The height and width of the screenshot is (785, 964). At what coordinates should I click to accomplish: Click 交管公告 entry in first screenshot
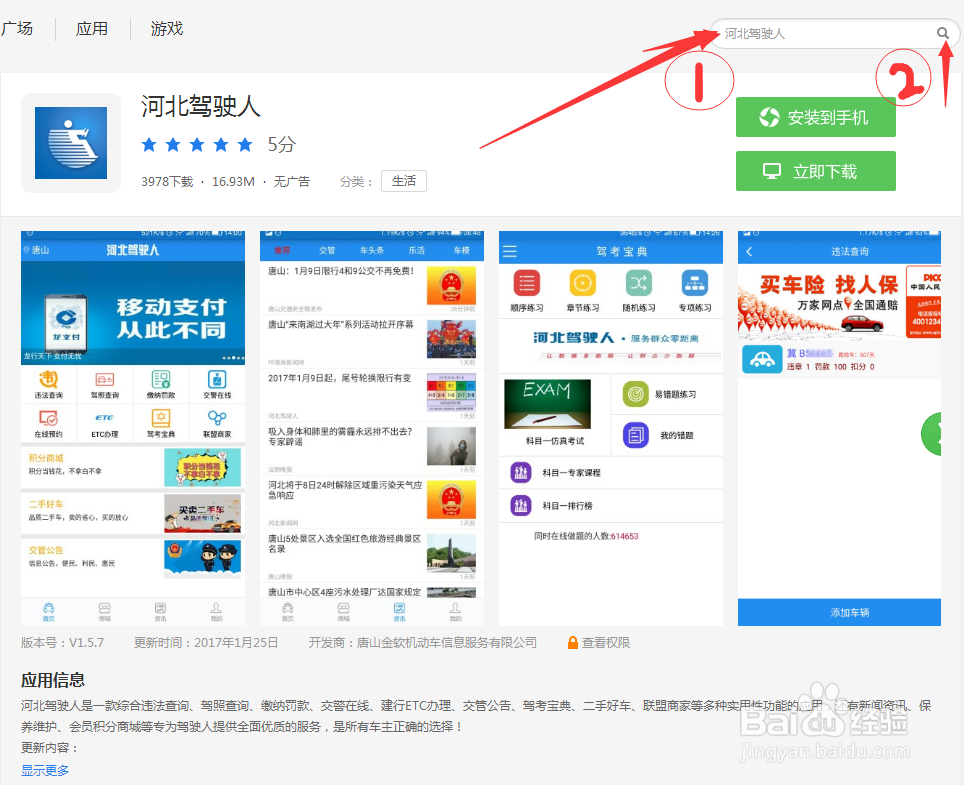tap(133, 559)
